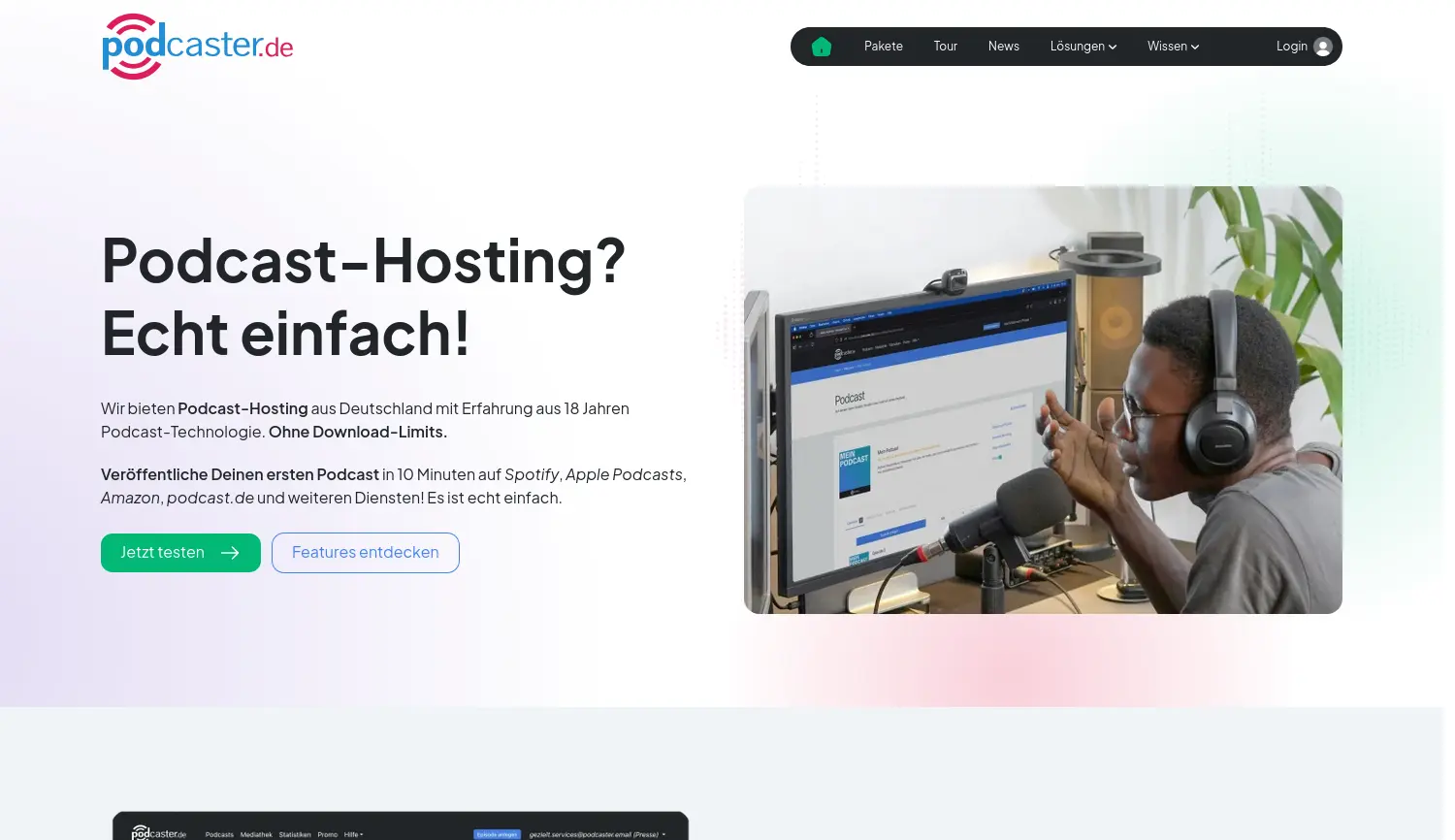Click the podcaster.de logo at top left

pos(198,47)
